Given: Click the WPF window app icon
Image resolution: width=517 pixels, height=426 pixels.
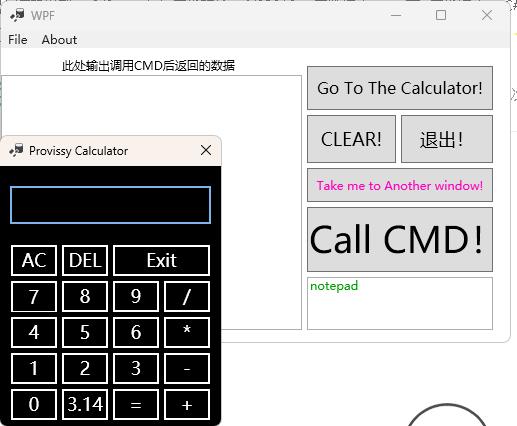Looking at the screenshot, I should click(17, 15).
